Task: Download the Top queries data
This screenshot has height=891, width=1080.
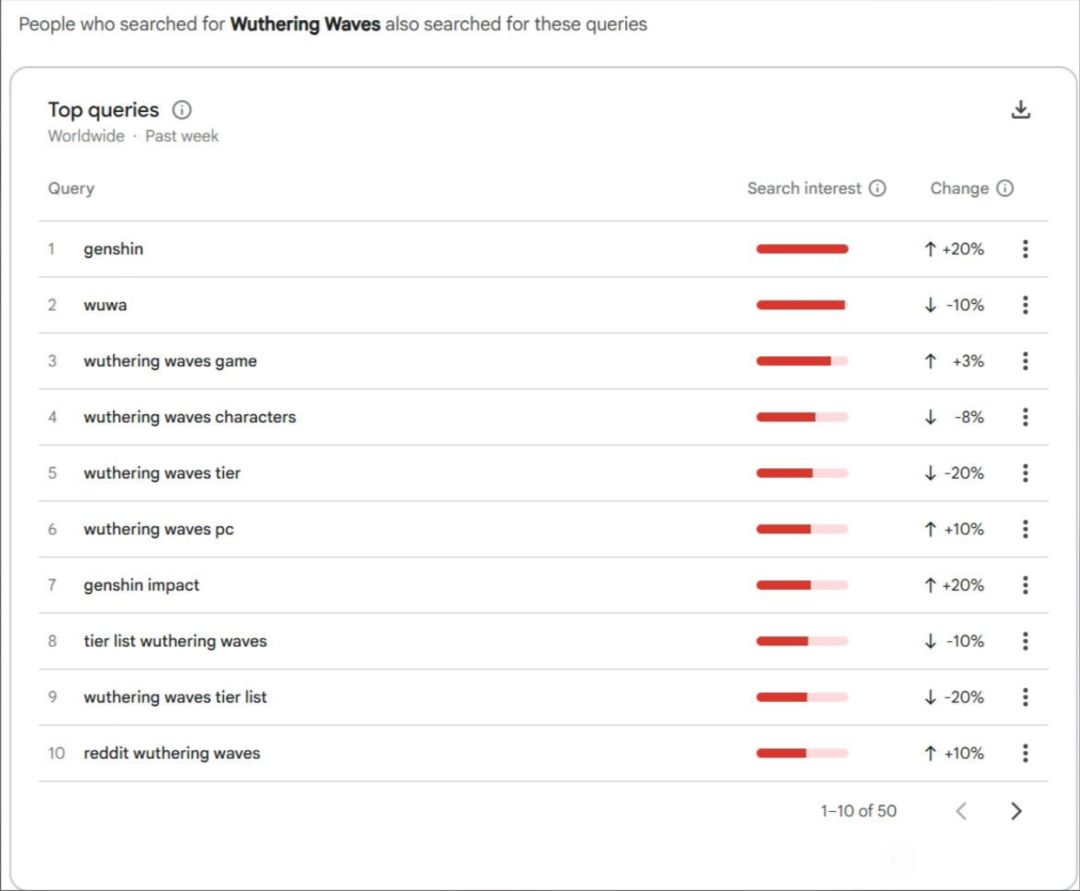Action: tap(1020, 109)
